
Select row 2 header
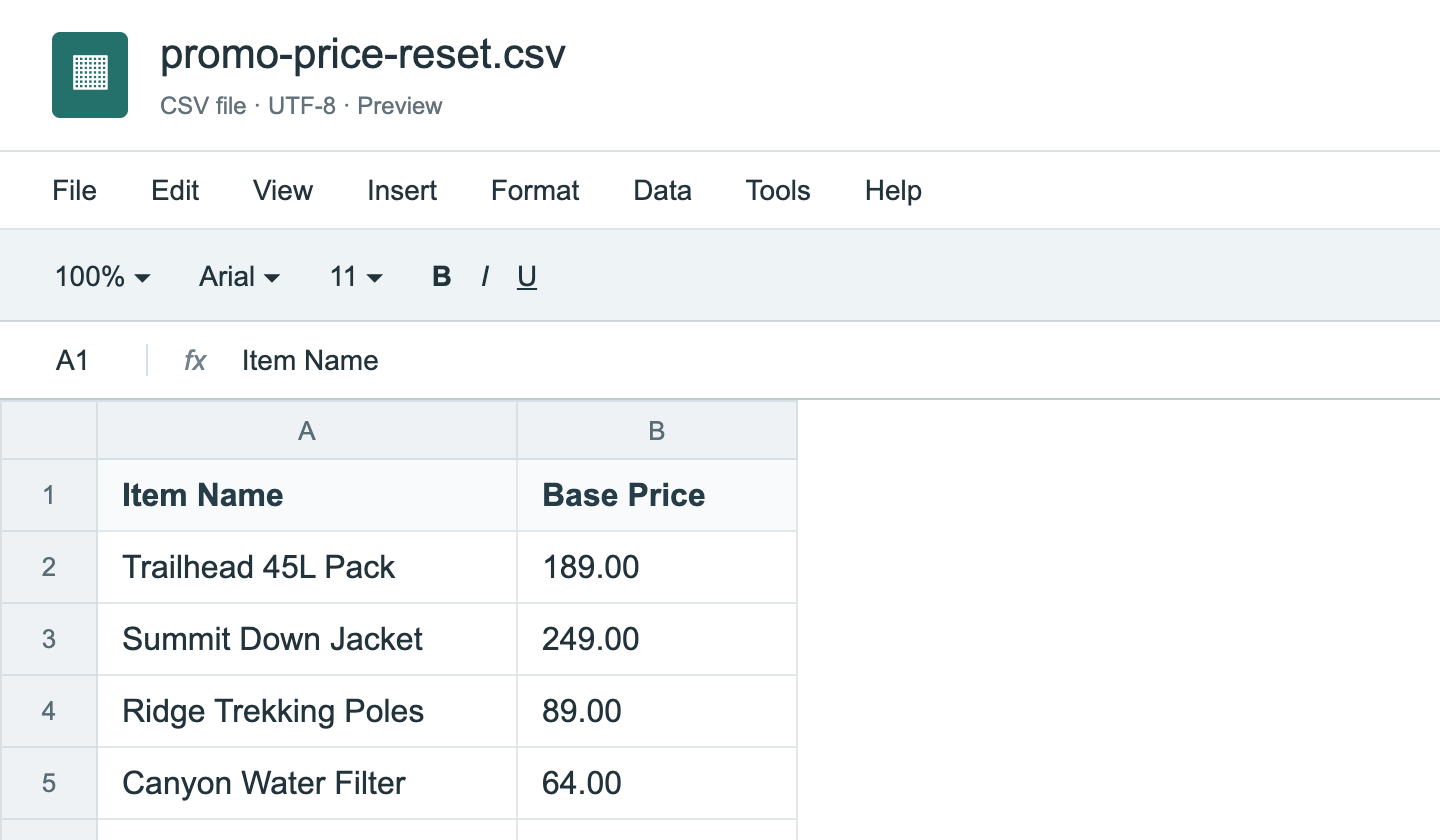(49, 567)
